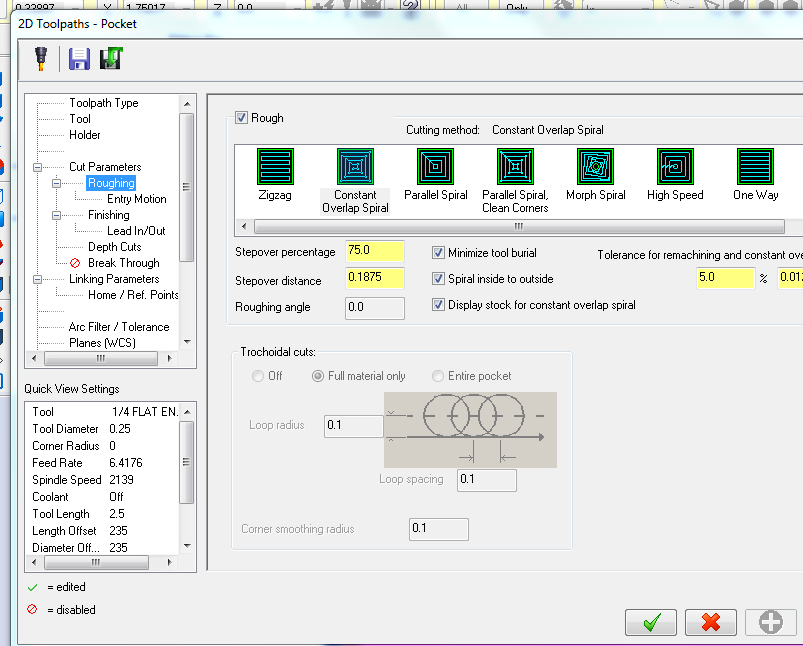Choose Parallel Spiral, Clean Corners icon
803x646 pixels.
pyautogui.click(x=515, y=166)
